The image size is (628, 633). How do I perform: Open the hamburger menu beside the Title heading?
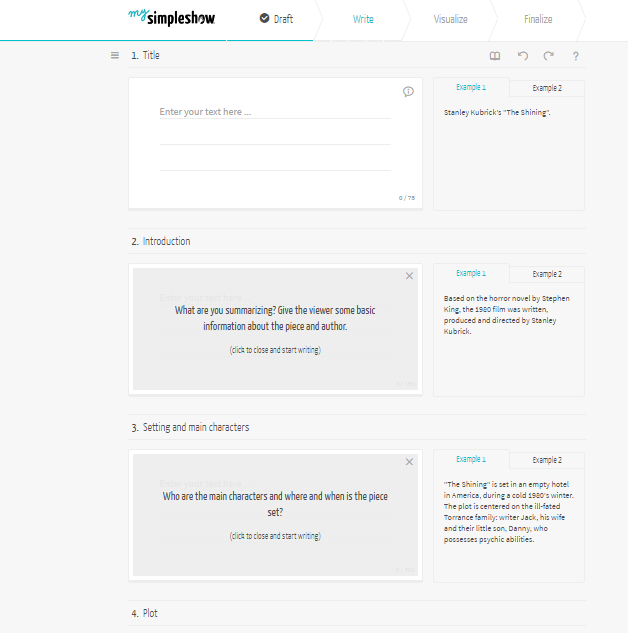115,55
